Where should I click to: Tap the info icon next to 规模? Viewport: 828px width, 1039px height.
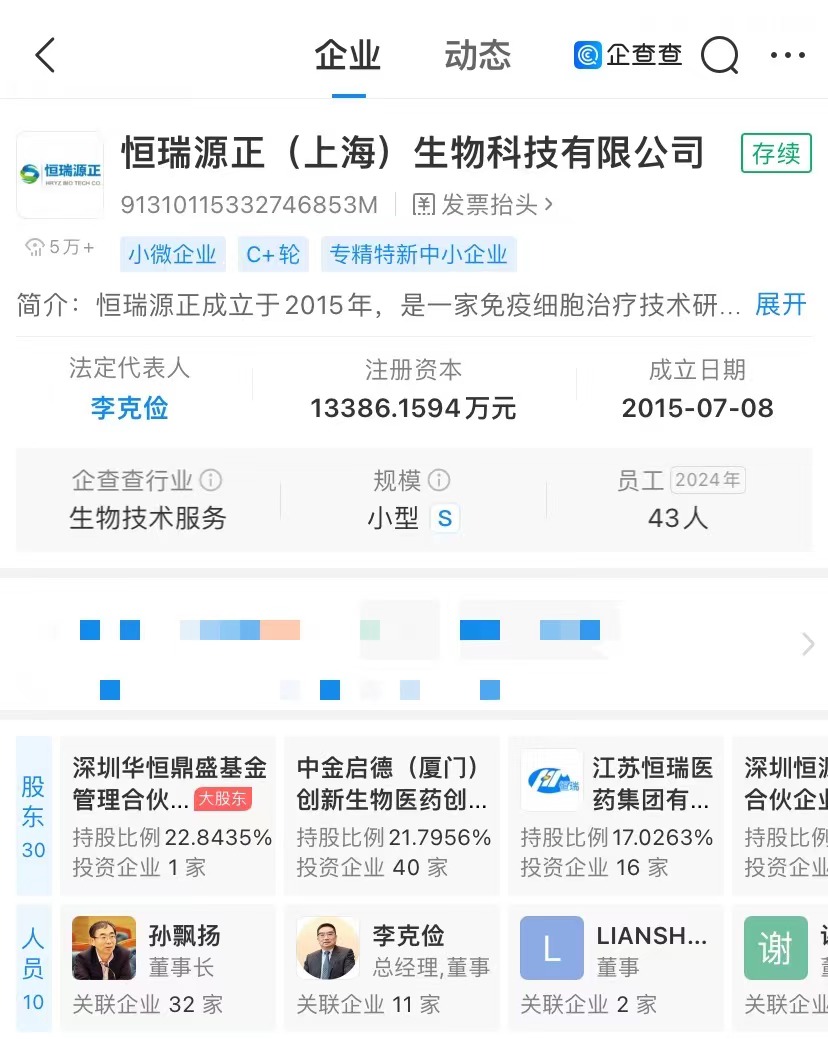439,480
